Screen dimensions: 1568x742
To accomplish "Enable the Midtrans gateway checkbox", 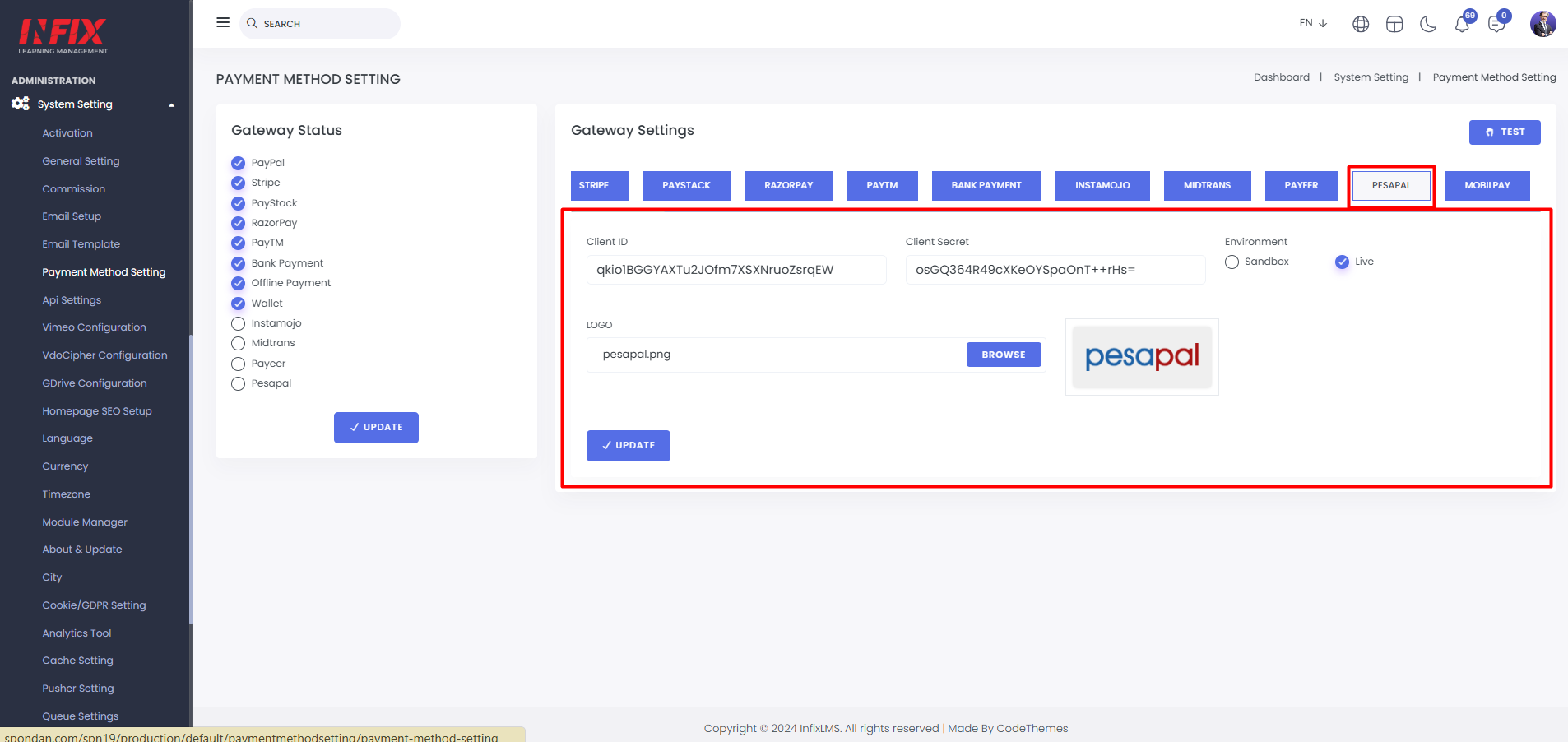I will [x=238, y=343].
